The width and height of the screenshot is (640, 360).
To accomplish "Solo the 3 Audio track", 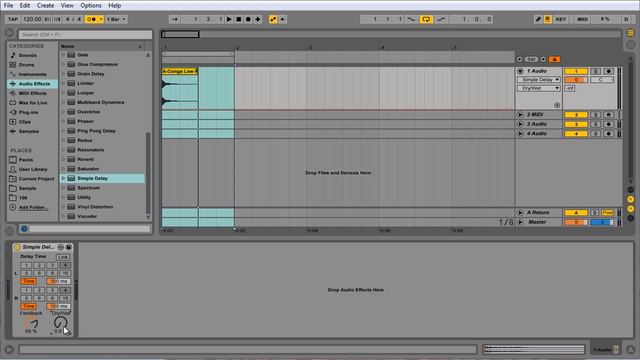I will (596, 124).
